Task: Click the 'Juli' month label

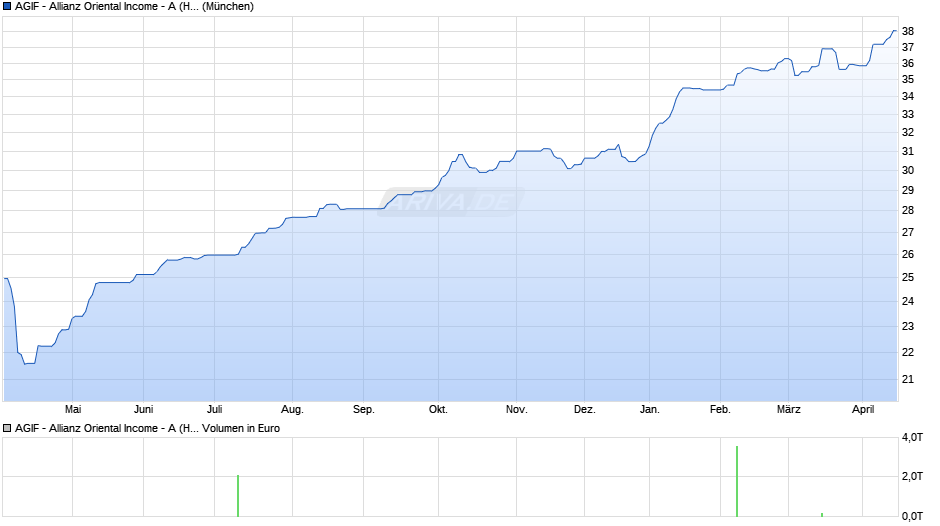Action: point(215,409)
